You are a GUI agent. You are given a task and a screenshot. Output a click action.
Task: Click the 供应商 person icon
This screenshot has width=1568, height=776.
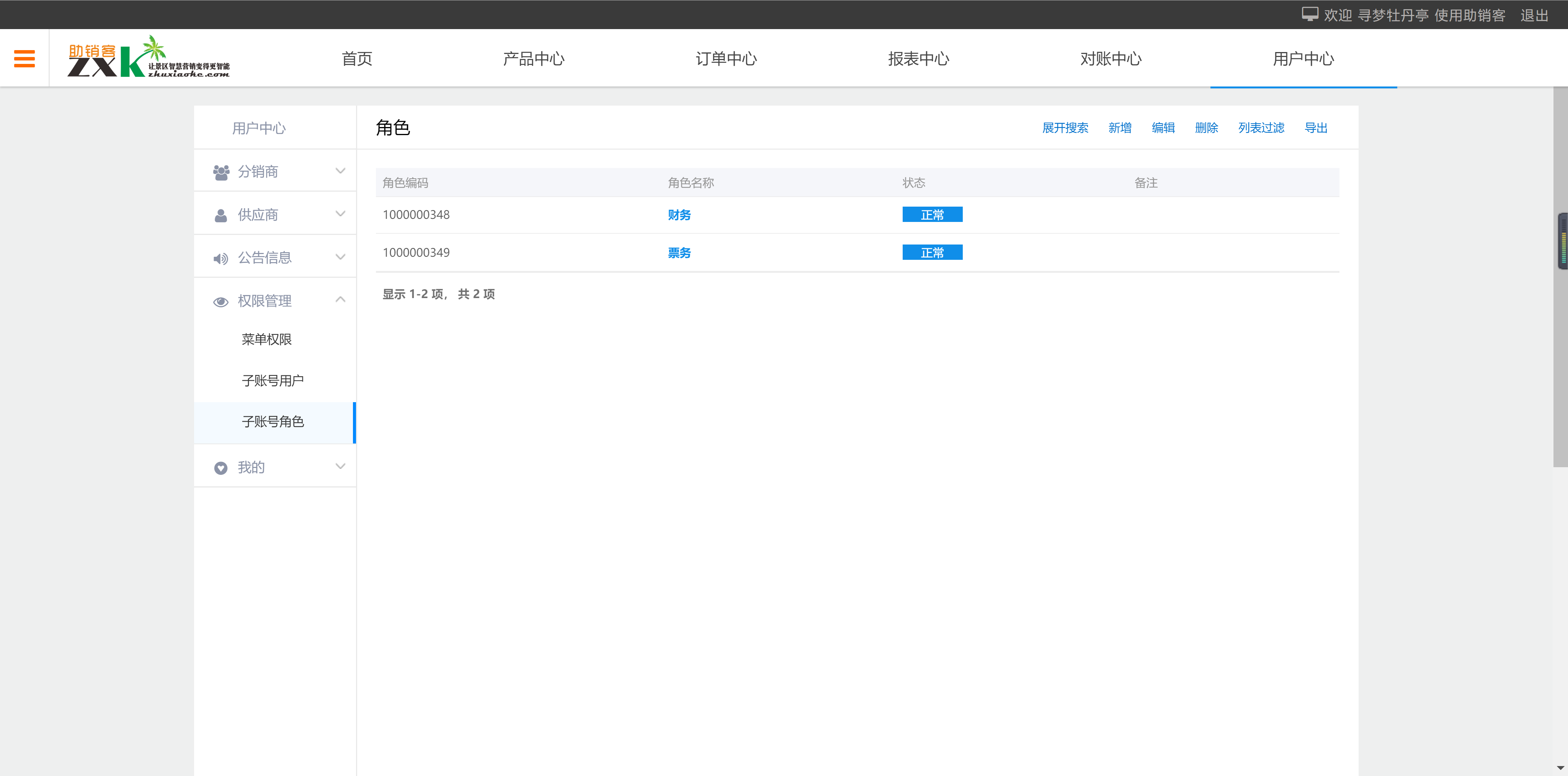pyautogui.click(x=221, y=215)
